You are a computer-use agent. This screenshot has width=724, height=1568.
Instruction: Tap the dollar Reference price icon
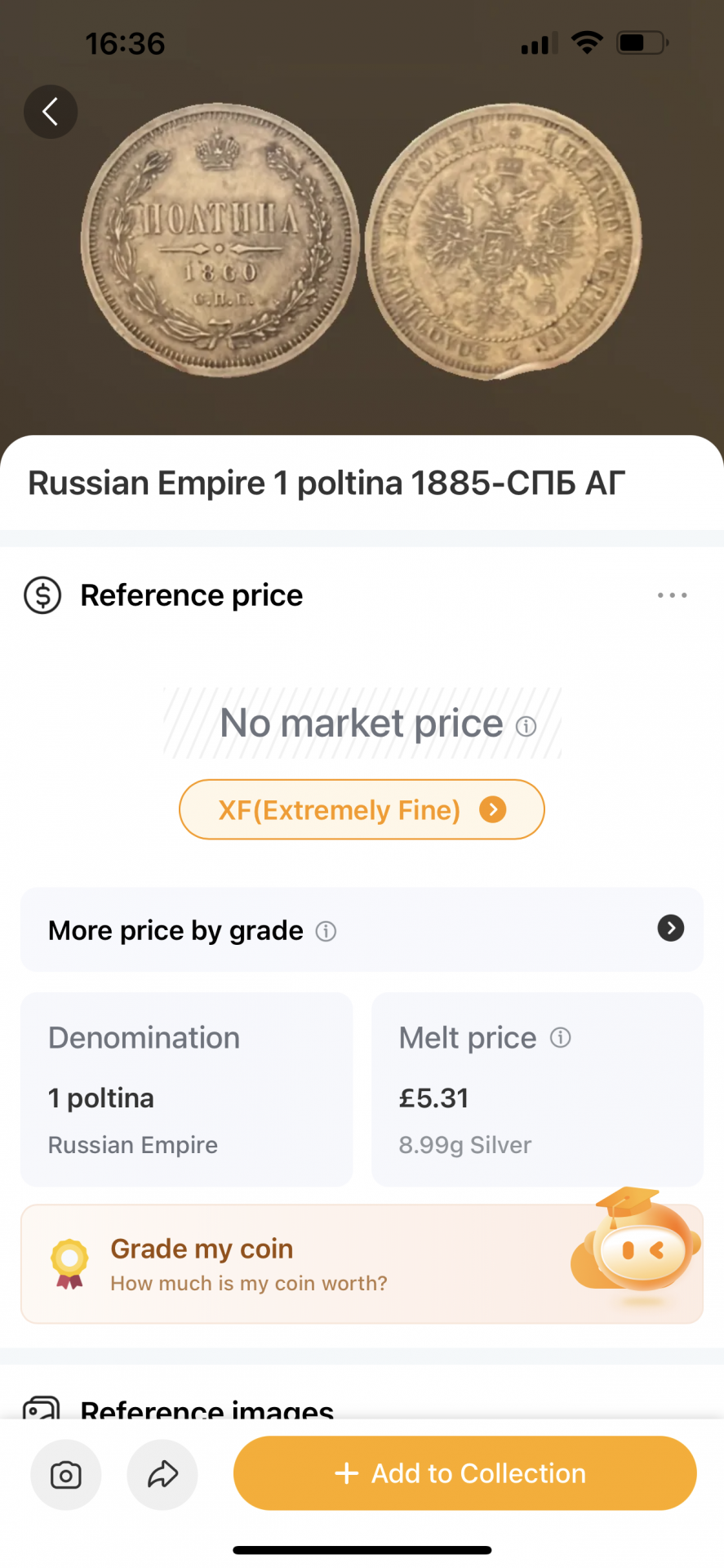pos(42,595)
